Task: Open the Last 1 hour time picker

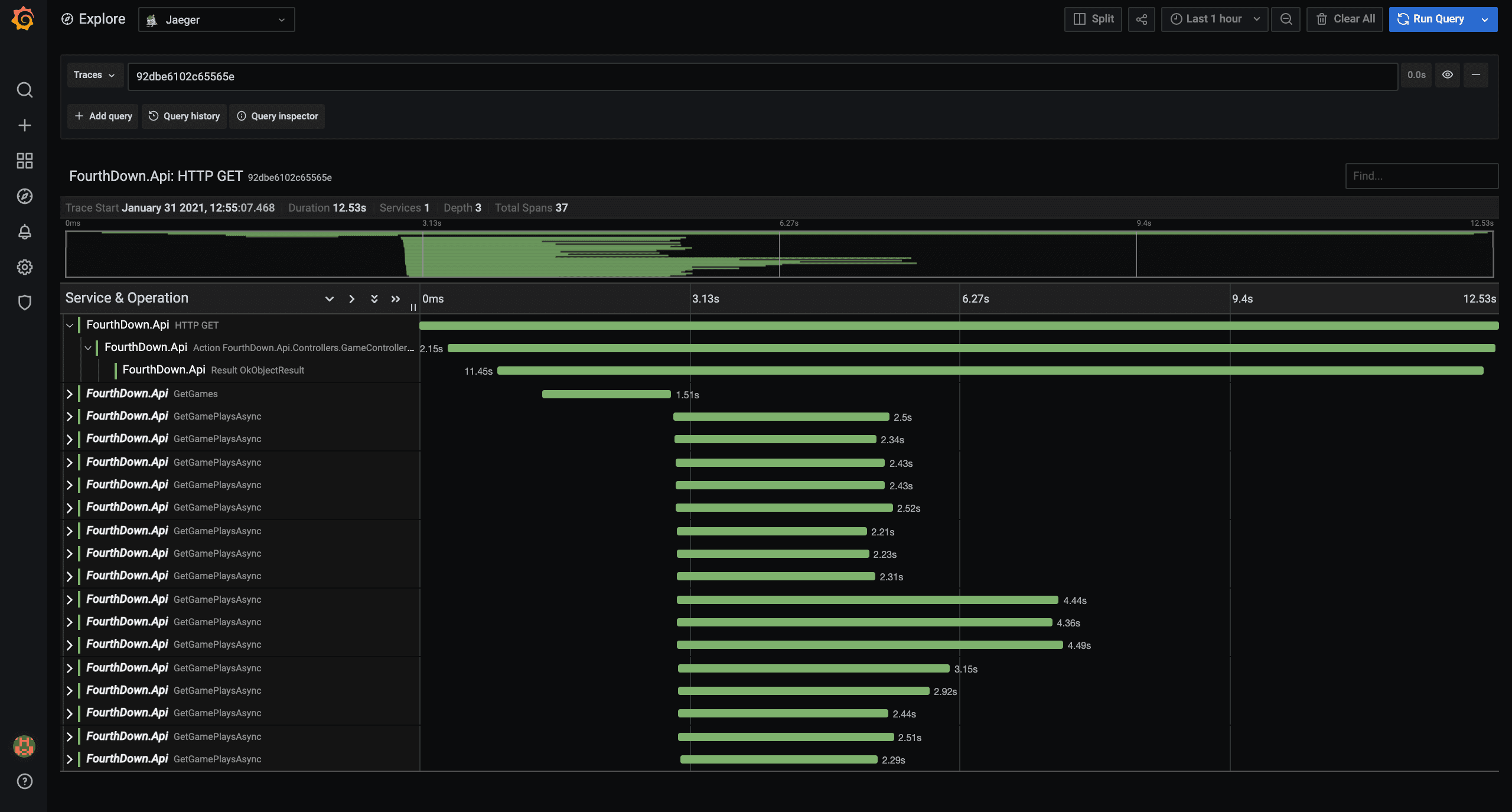Action: coord(1214,19)
